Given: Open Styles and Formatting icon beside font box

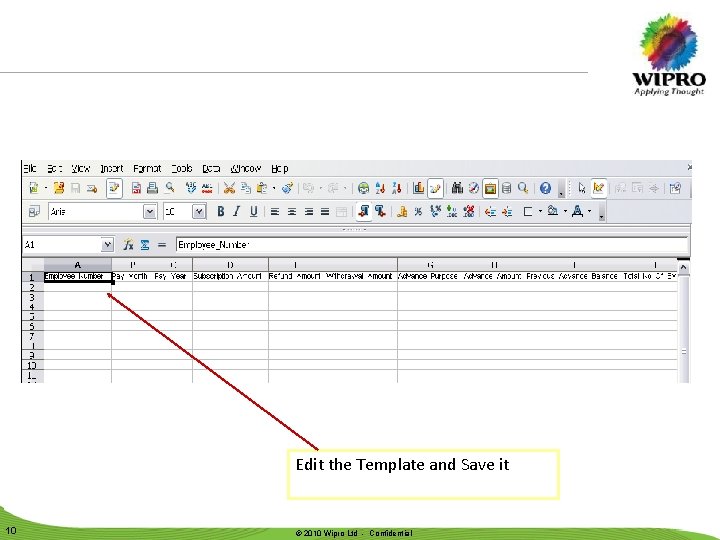Looking at the screenshot, I should point(34,212).
